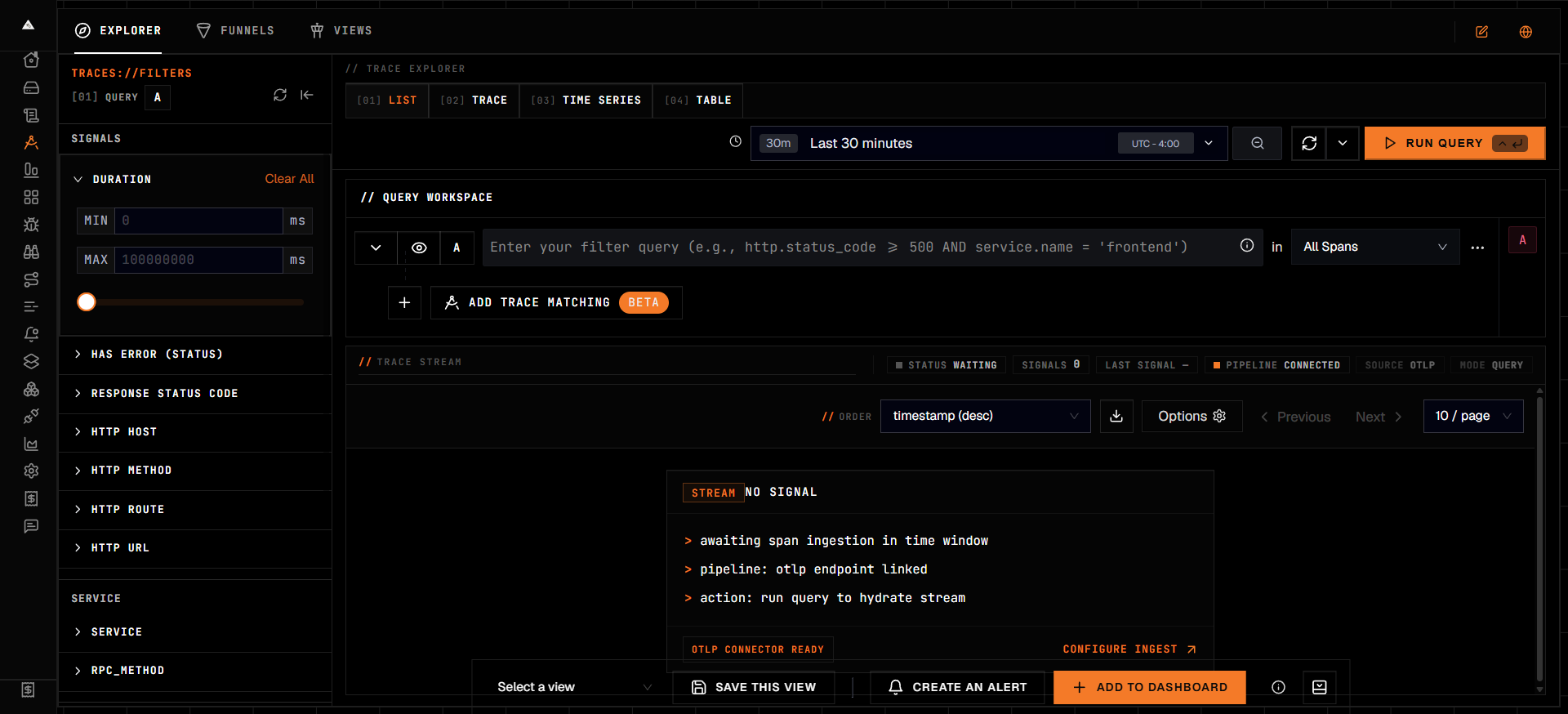The width and height of the screenshot is (1568, 714).
Task: Open the receipt Billing icon above the chat icon
Action: [31, 498]
